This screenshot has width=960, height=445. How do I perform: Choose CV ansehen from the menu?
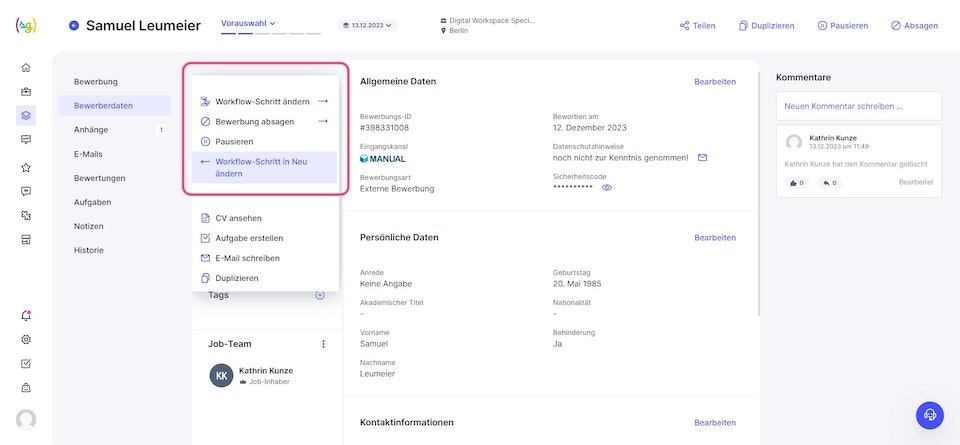click(x=238, y=218)
